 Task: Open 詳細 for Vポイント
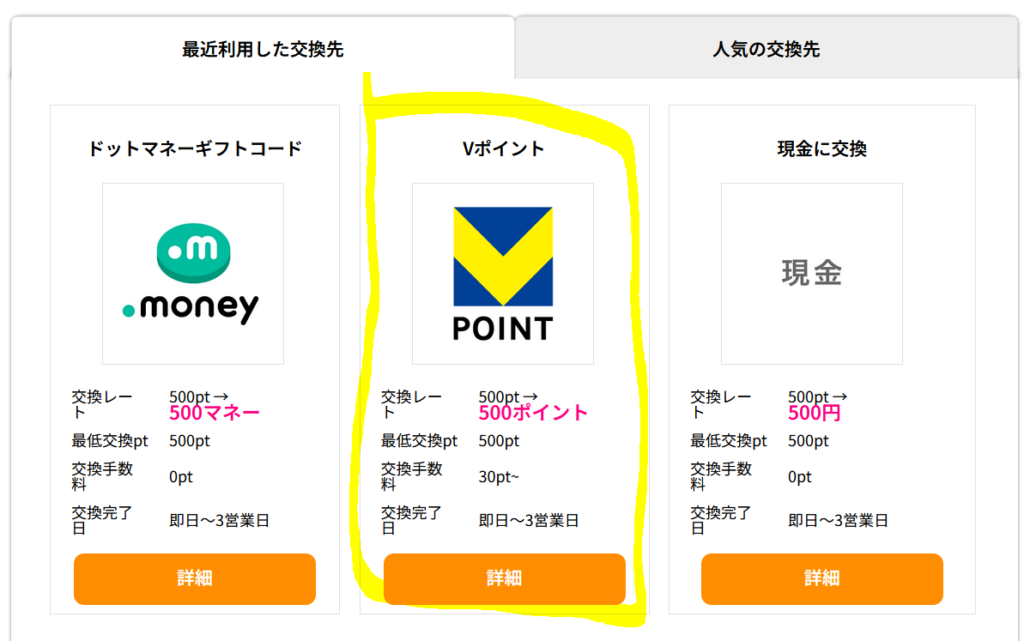504,579
